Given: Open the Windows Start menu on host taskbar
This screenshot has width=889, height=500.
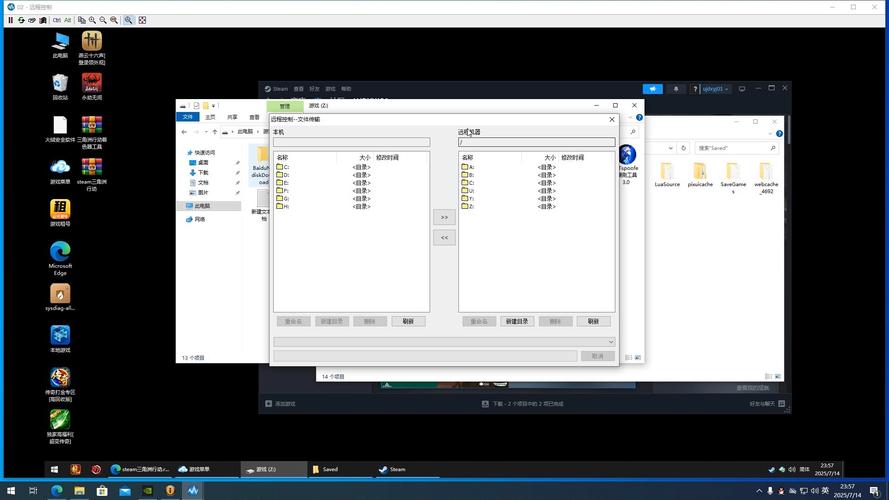Looking at the screenshot, I should click(11, 491).
